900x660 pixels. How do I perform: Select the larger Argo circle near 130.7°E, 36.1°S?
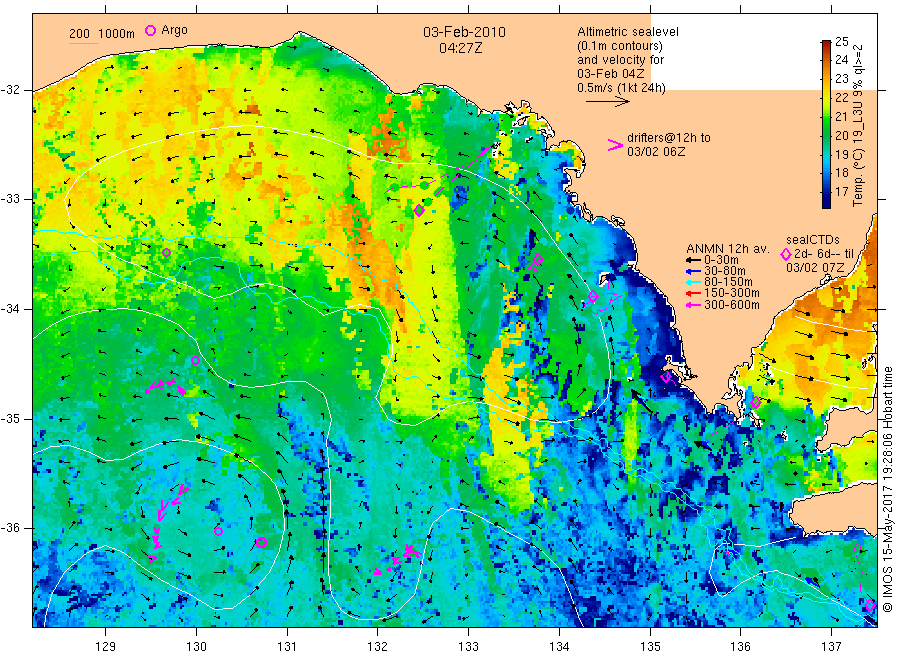(262, 542)
